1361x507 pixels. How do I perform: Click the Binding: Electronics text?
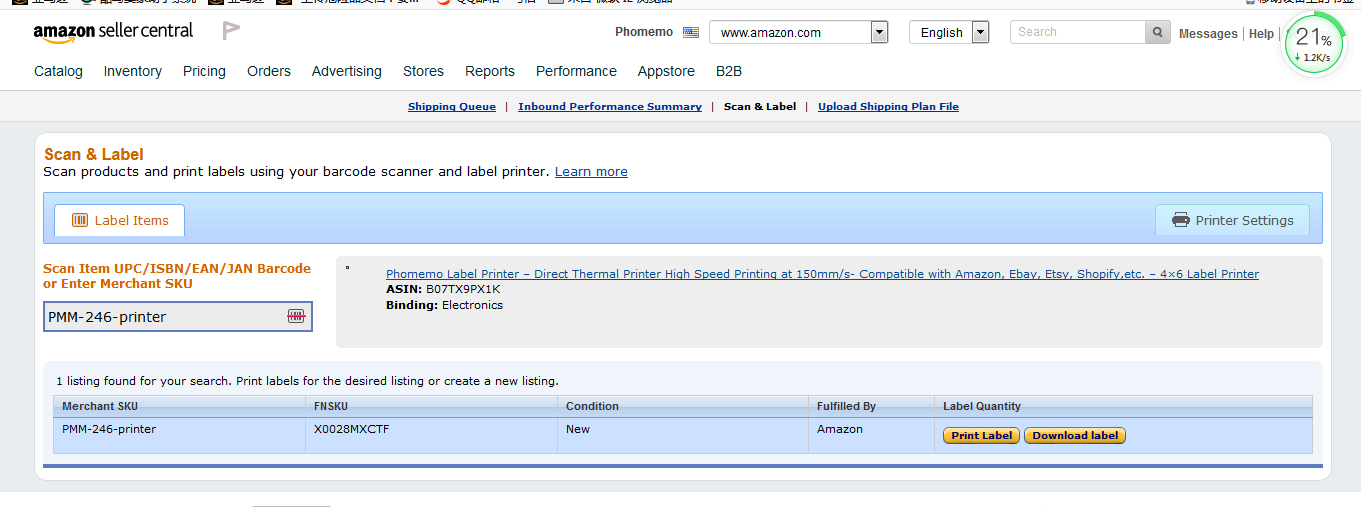click(444, 305)
